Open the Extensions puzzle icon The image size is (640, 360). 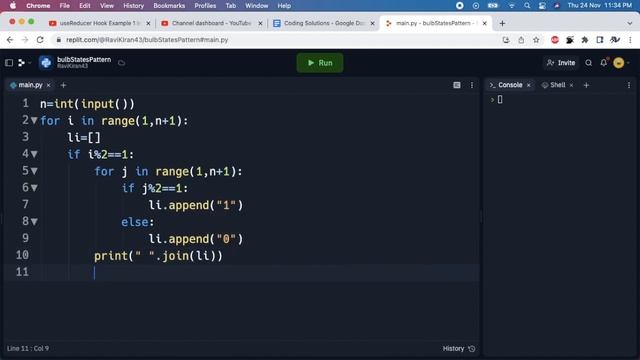(x=584, y=40)
